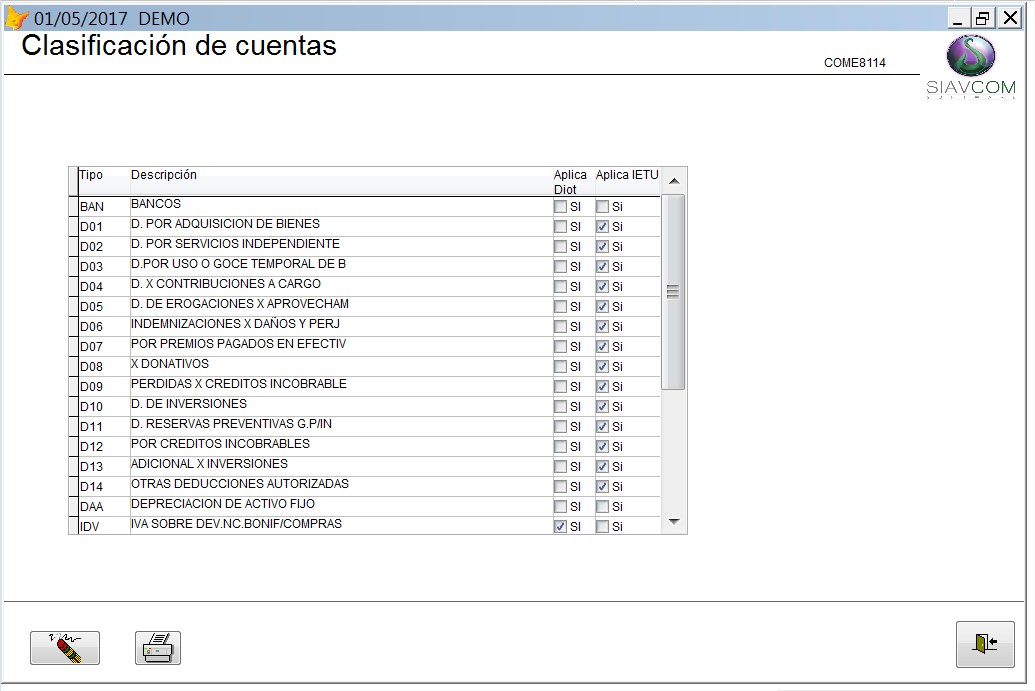
Task: Click the Tipo column header
Action: [104, 181]
